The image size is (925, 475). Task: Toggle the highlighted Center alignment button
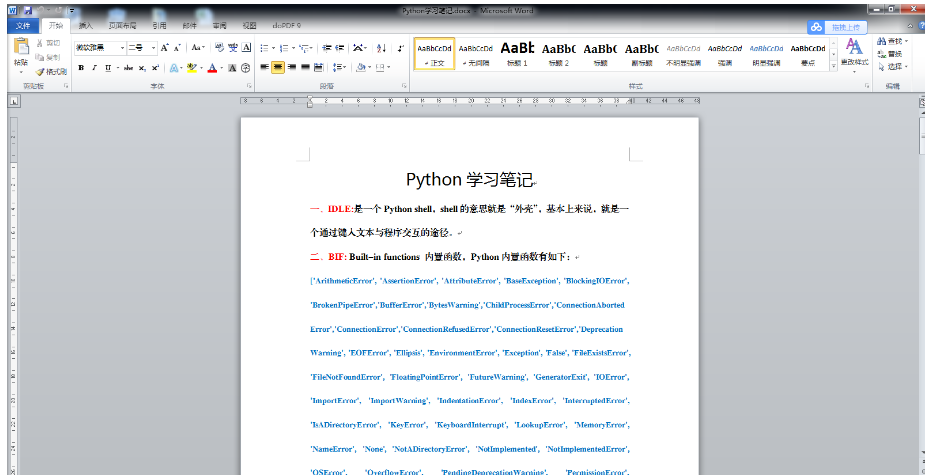[x=278, y=68]
